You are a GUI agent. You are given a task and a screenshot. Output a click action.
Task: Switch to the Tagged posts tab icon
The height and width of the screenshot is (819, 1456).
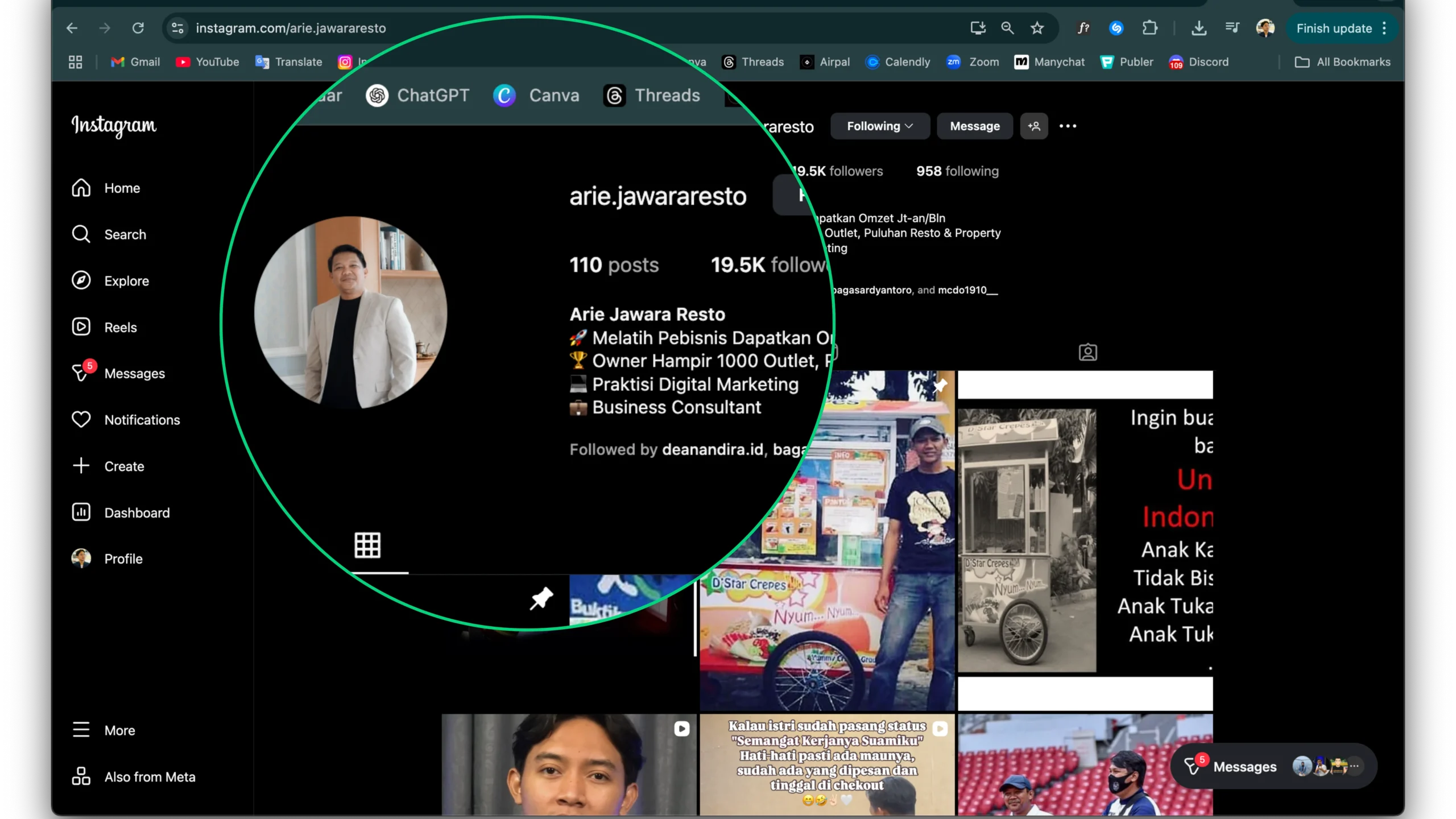point(1087,353)
